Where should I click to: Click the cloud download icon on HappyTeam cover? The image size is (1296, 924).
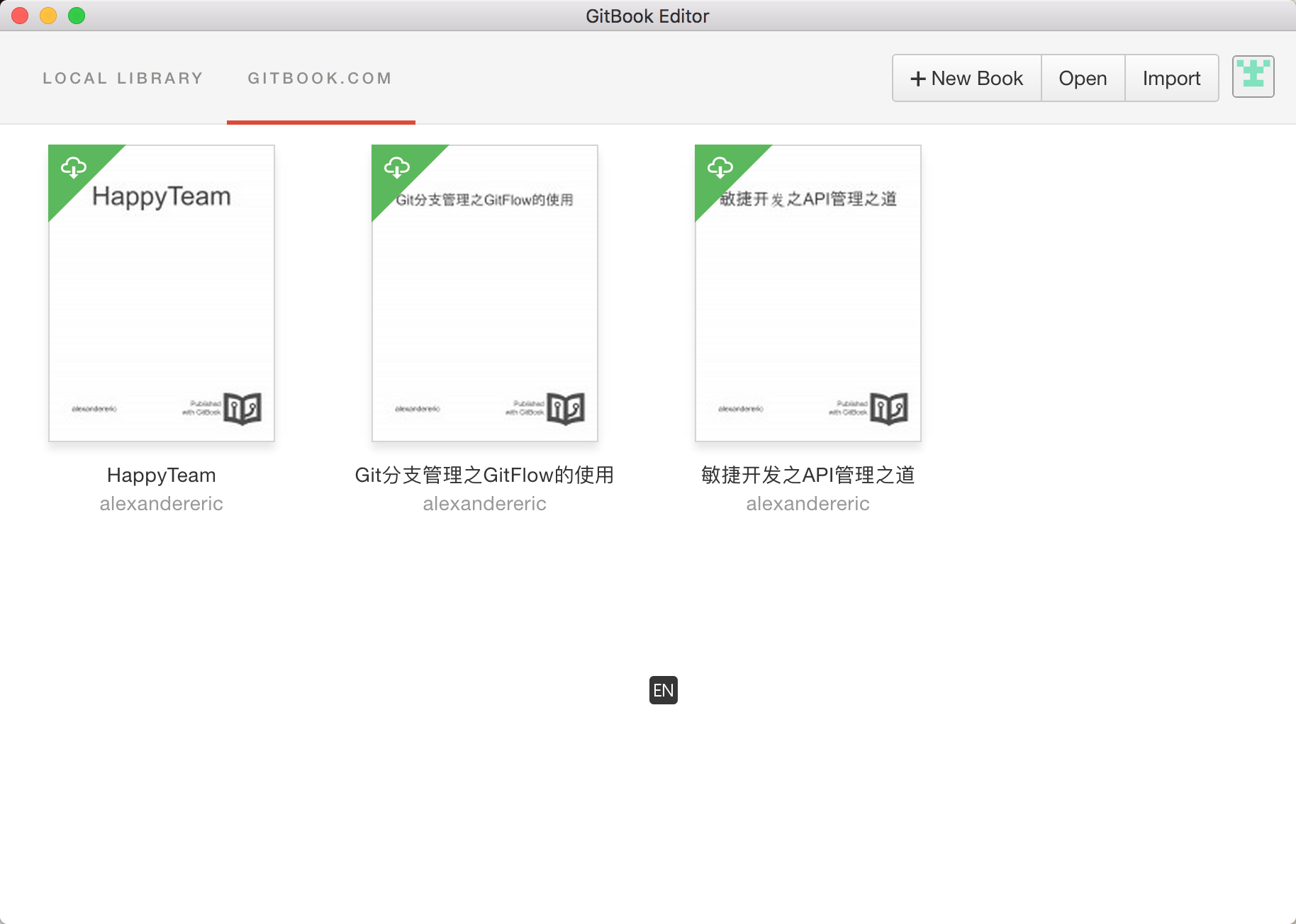click(x=74, y=168)
